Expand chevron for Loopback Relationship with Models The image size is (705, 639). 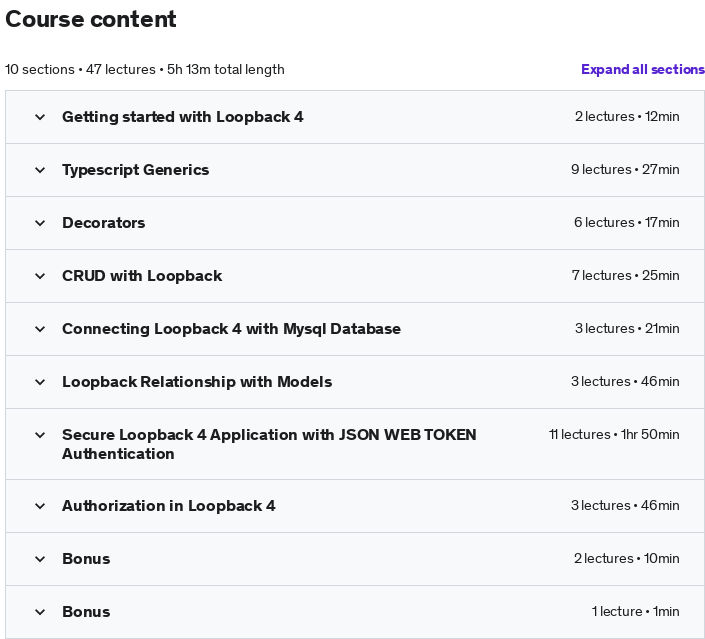tap(40, 382)
